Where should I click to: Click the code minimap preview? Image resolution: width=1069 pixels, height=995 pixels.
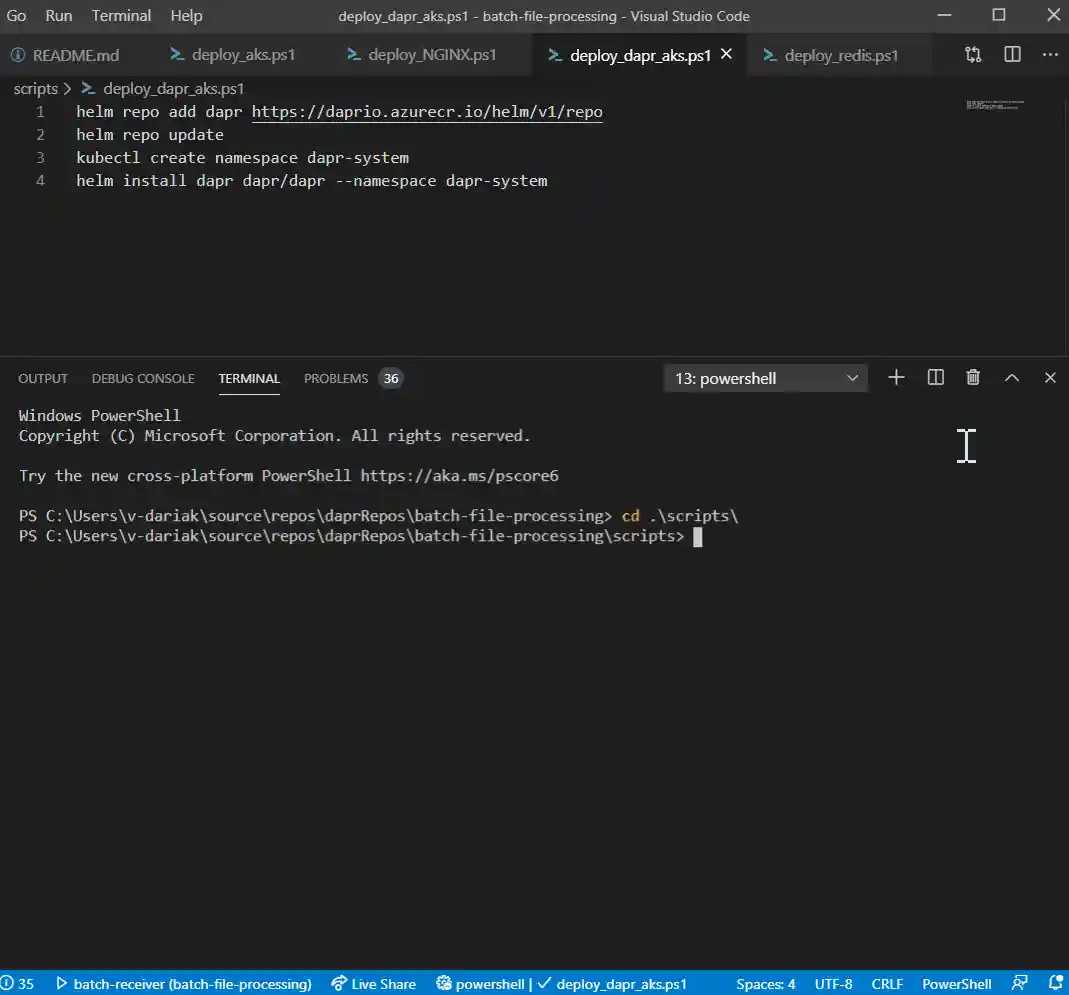[x=995, y=104]
